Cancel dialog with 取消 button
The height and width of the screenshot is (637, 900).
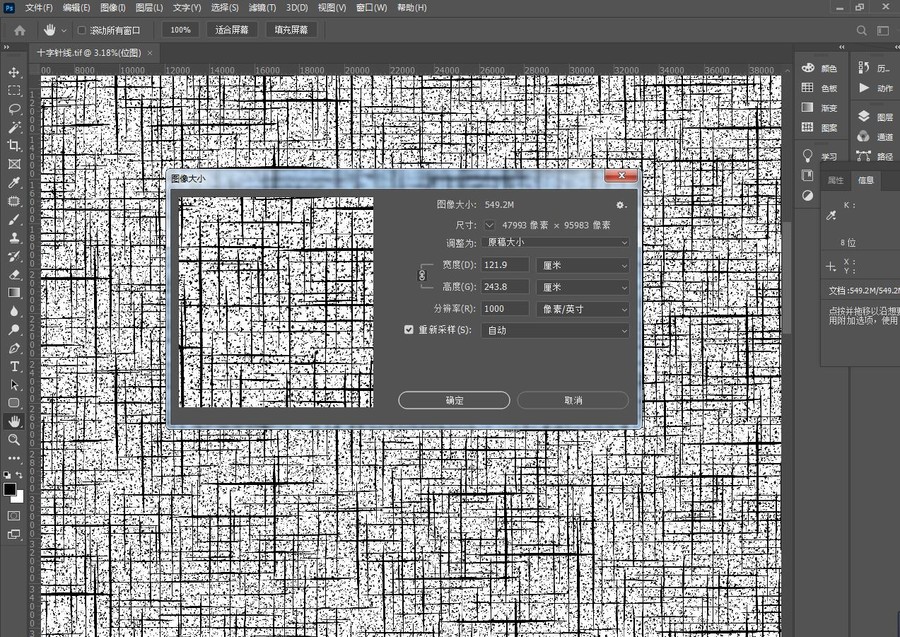(x=573, y=401)
